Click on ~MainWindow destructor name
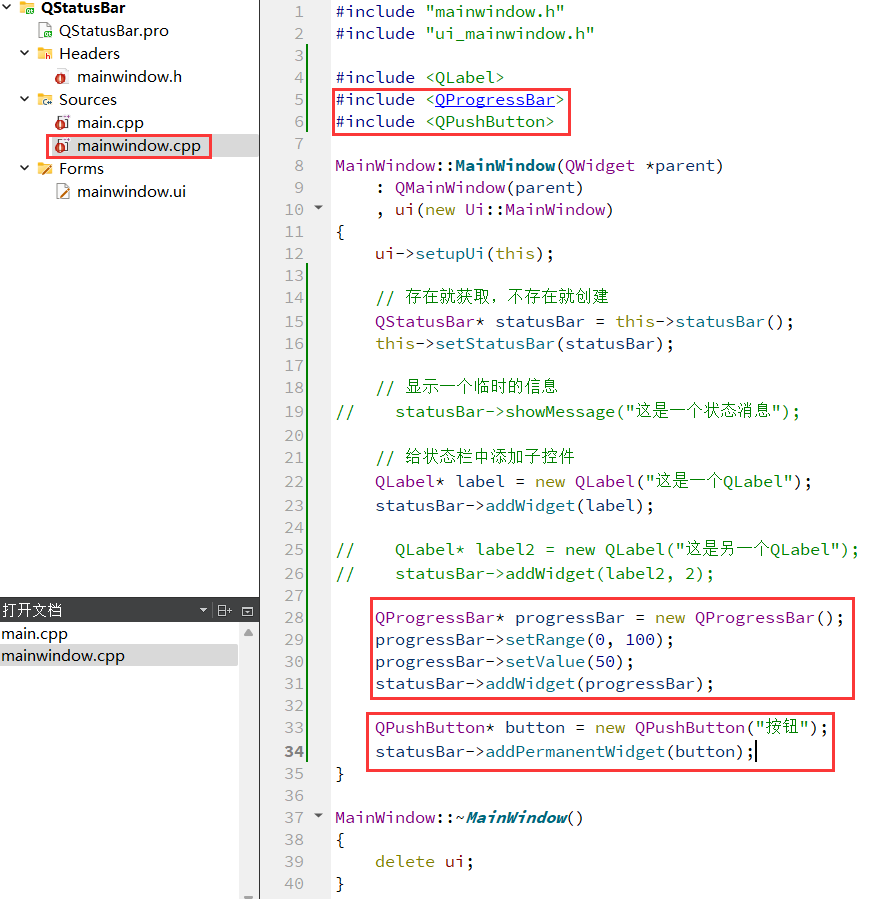Image resolution: width=869 pixels, height=899 pixels. (515, 817)
